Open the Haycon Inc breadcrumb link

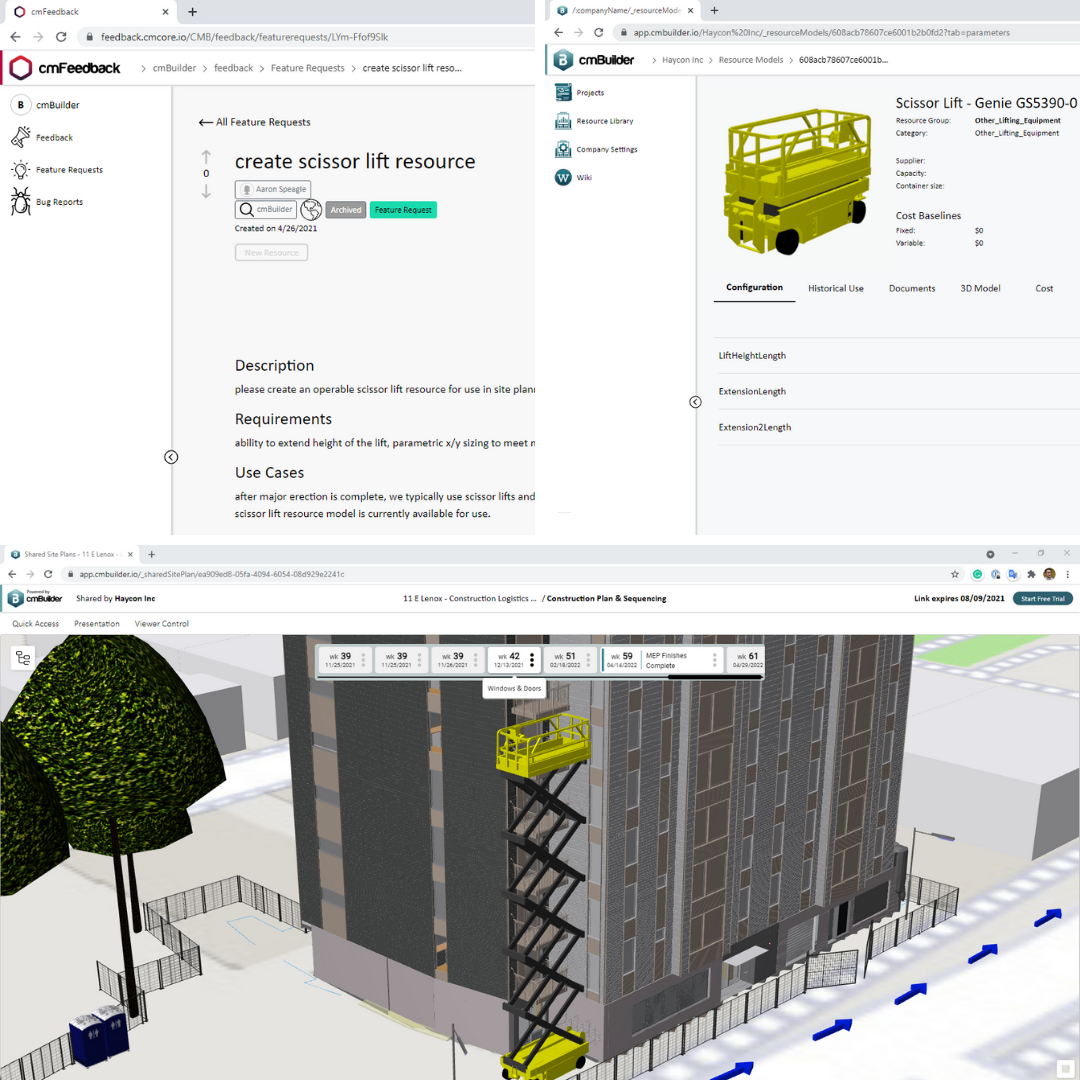click(683, 60)
